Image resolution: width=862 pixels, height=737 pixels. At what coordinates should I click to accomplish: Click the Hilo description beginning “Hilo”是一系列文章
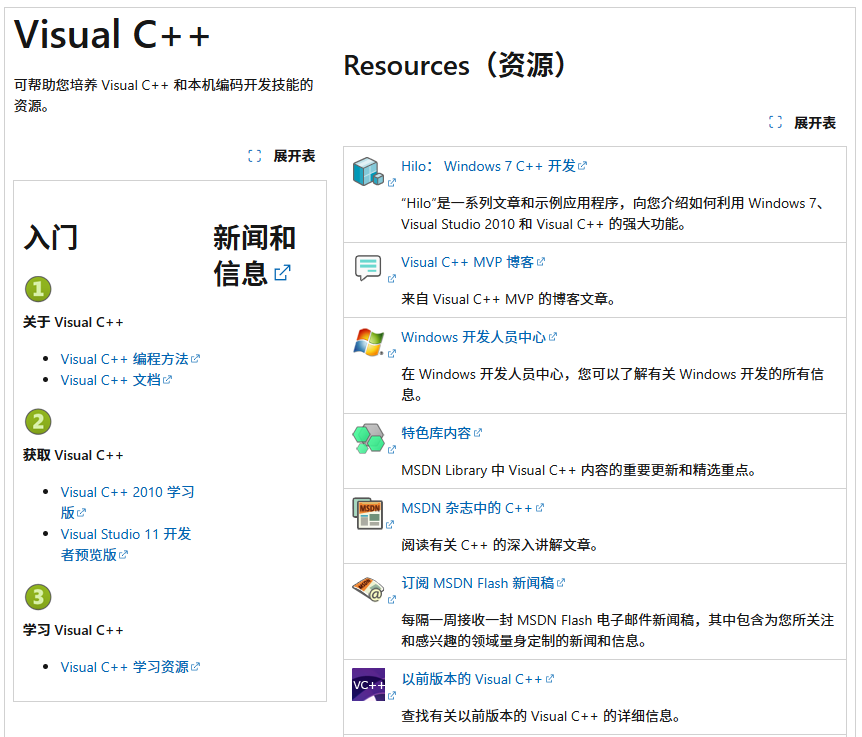(612, 214)
